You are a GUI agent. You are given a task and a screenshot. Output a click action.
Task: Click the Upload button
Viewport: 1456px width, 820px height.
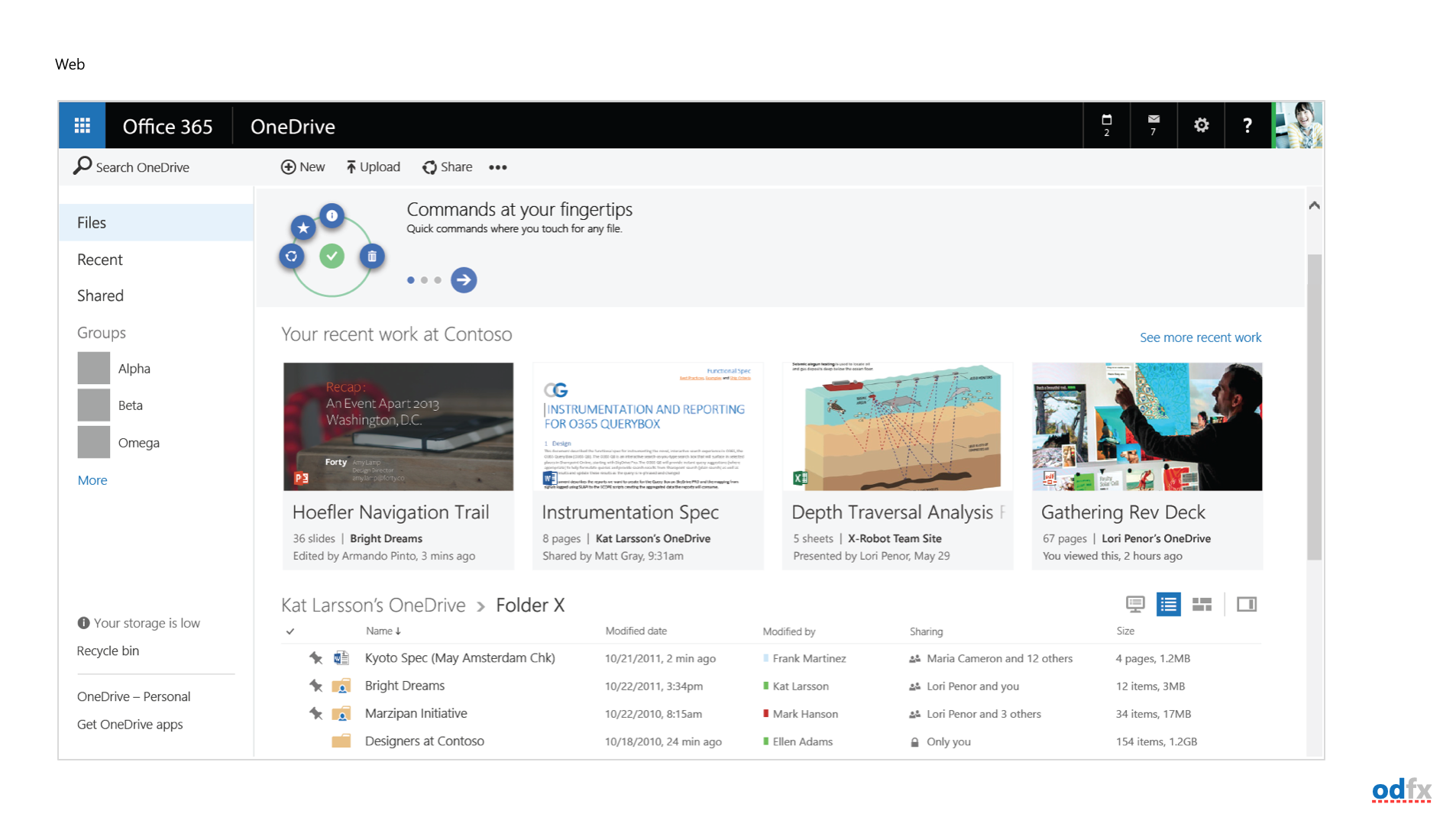pyautogui.click(x=373, y=166)
